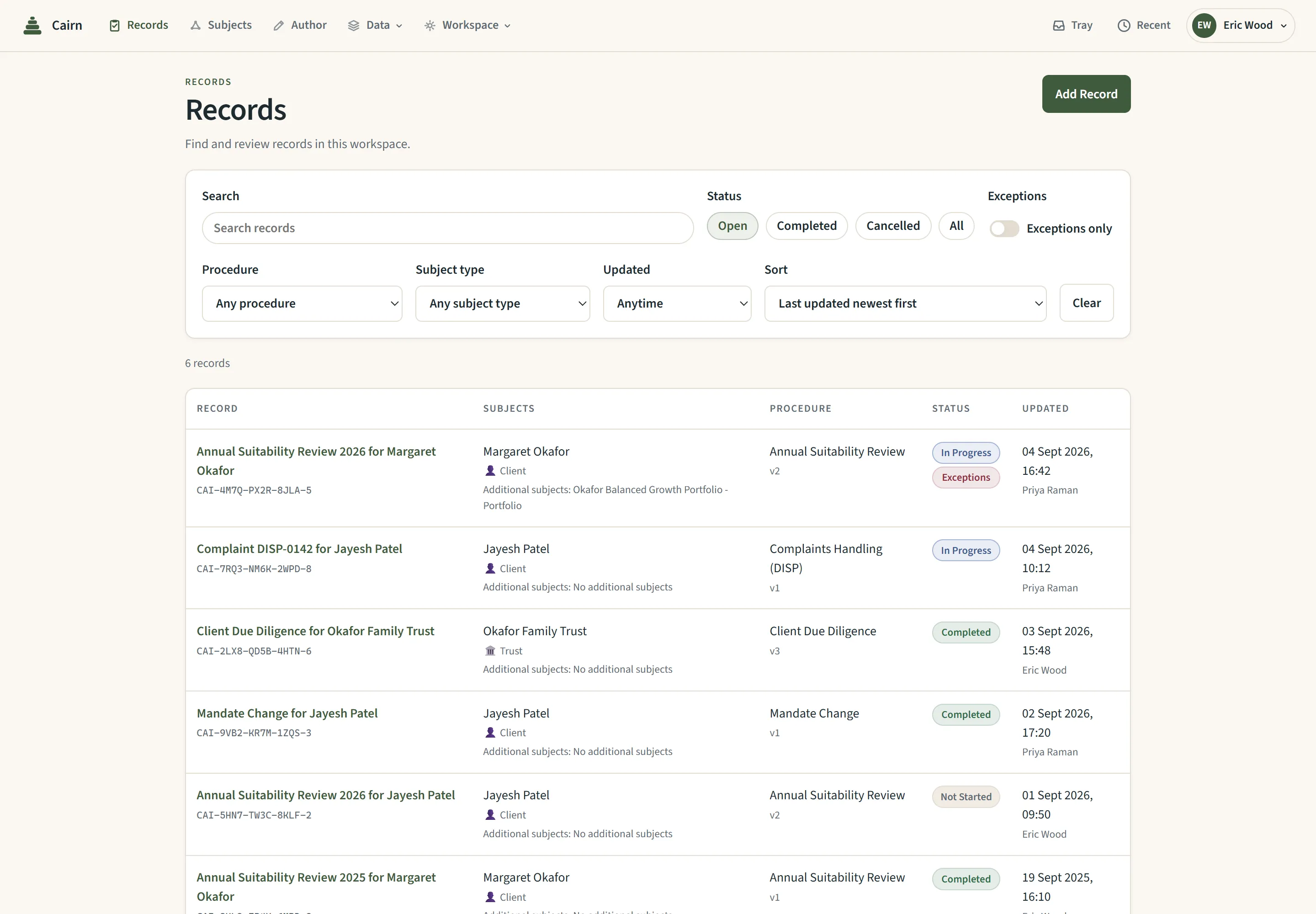The image size is (1316, 914).
Task: Open the Tray nav item
Action: point(1072,25)
